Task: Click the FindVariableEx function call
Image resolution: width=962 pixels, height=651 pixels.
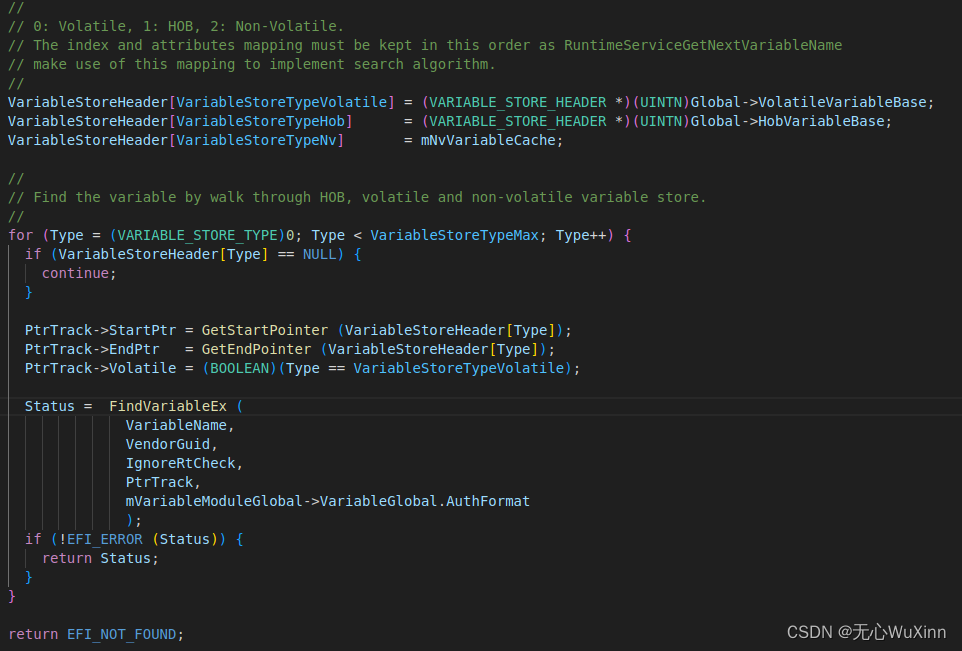Action: click(x=168, y=405)
